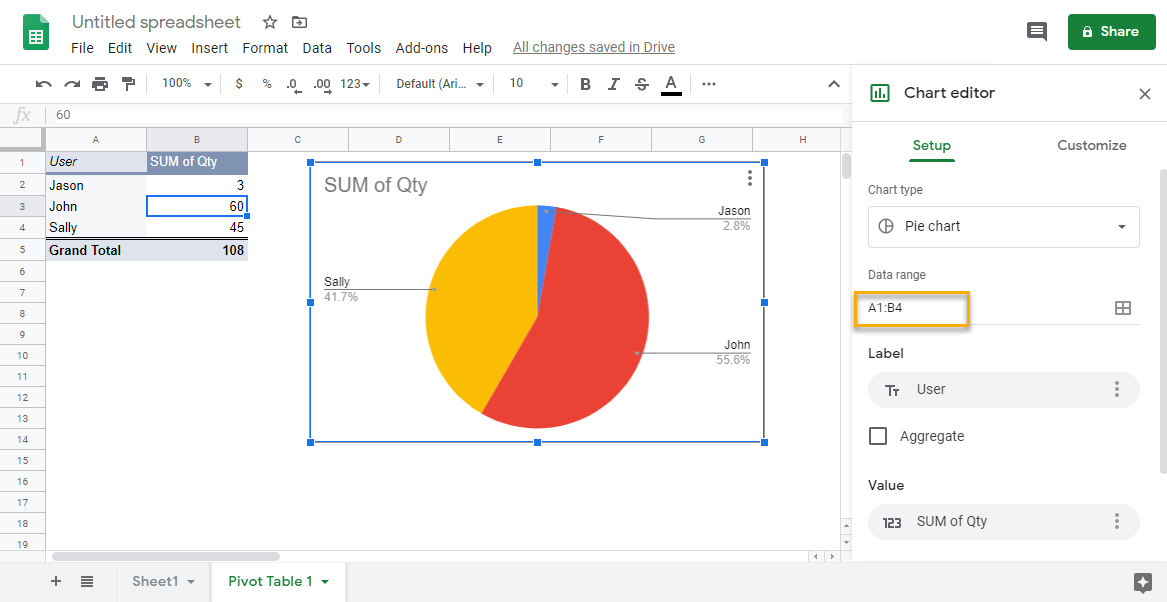1167x602 pixels.
Task: Click the Share button
Action: coord(1111,31)
